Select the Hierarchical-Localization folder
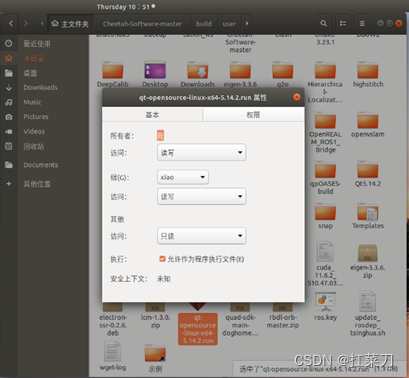Image resolution: width=409 pixels, height=378 pixels. (325, 82)
